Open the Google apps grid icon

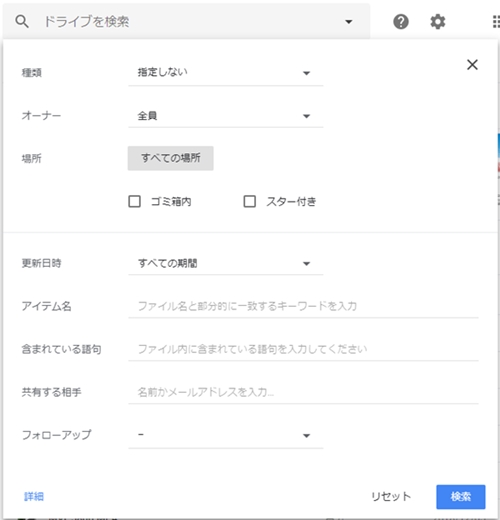point(496,22)
